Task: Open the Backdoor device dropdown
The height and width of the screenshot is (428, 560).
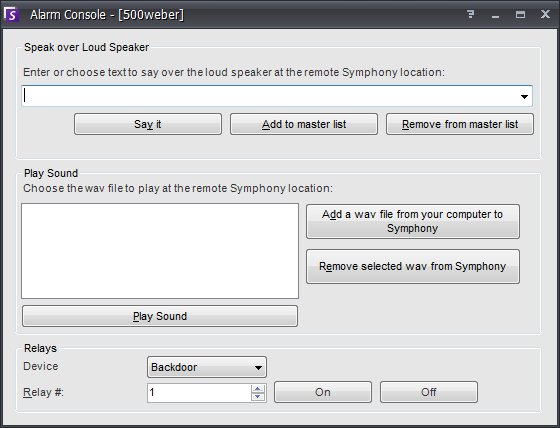Action: (207, 367)
